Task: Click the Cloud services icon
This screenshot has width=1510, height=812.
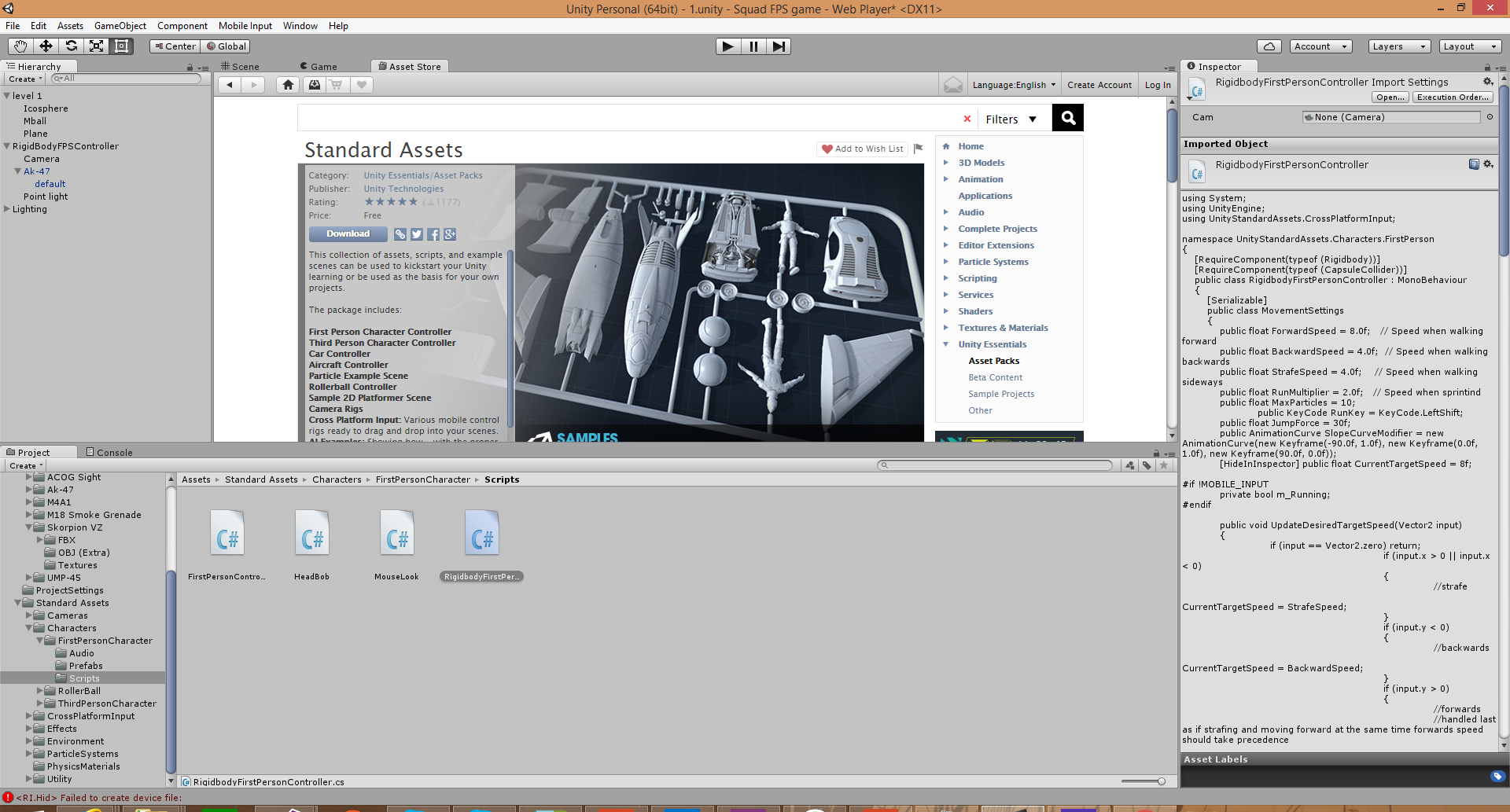Action: pos(1269,46)
